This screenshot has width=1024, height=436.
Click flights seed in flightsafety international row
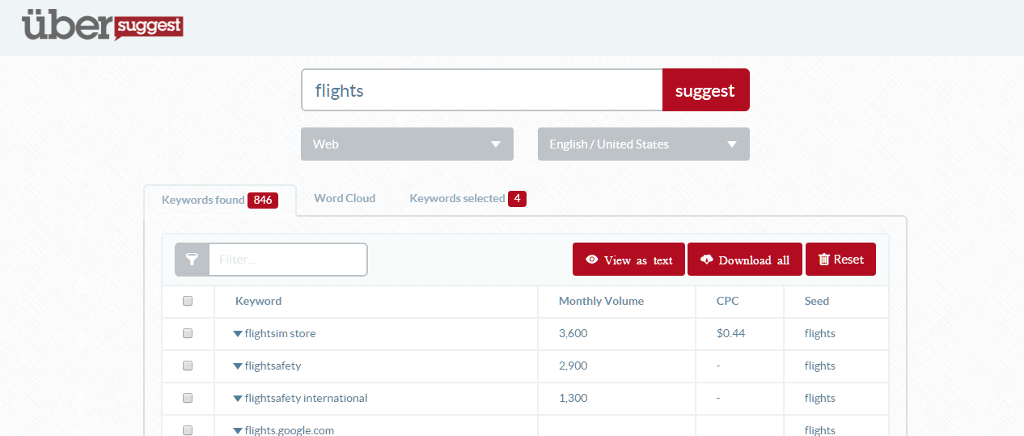coord(820,398)
